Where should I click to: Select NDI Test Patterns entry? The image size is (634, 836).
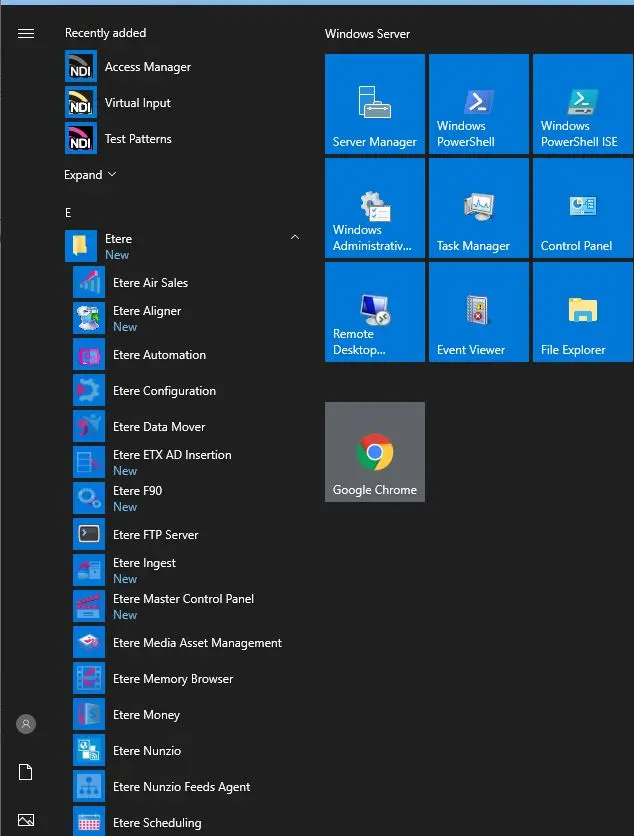138,139
